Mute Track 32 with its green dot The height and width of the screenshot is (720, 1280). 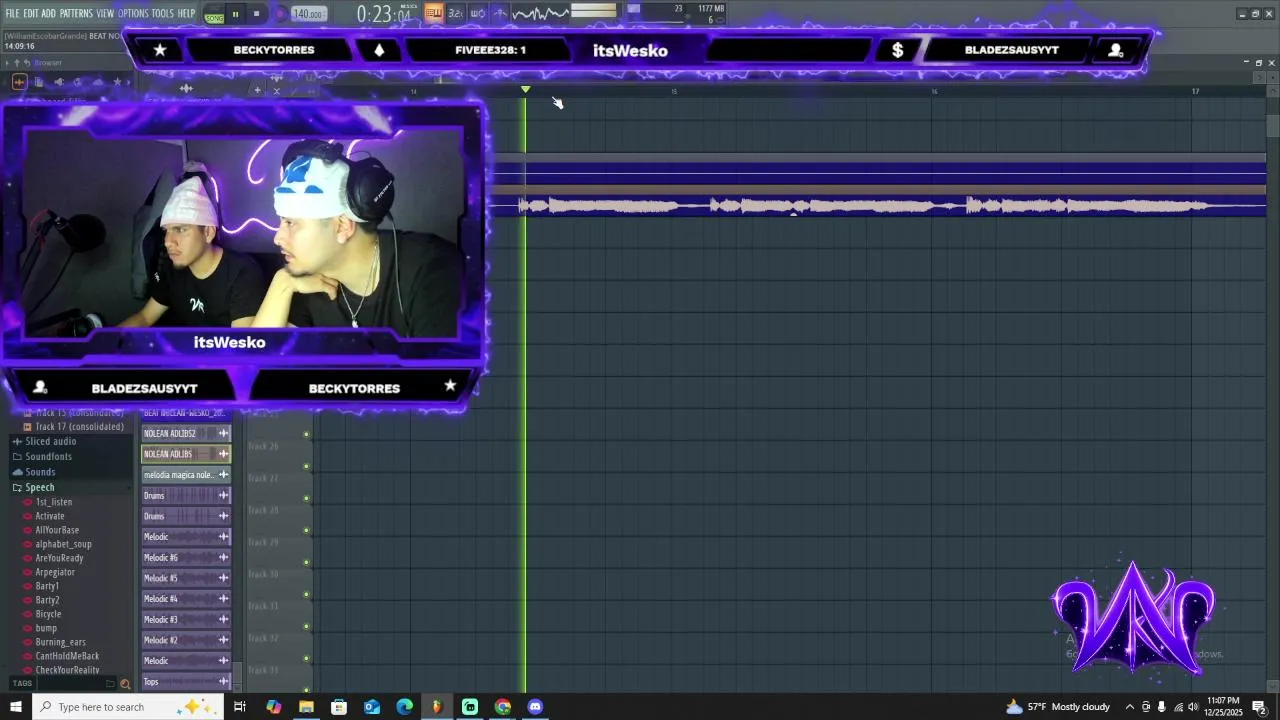(x=306, y=658)
